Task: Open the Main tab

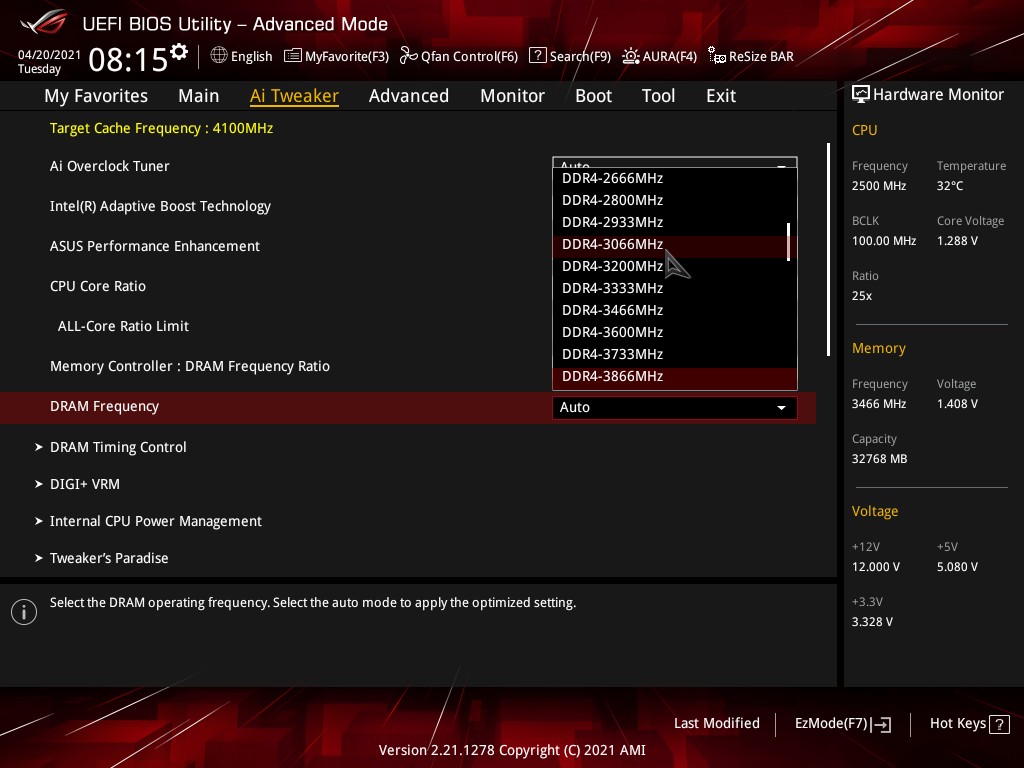Action: pos(199,96)
